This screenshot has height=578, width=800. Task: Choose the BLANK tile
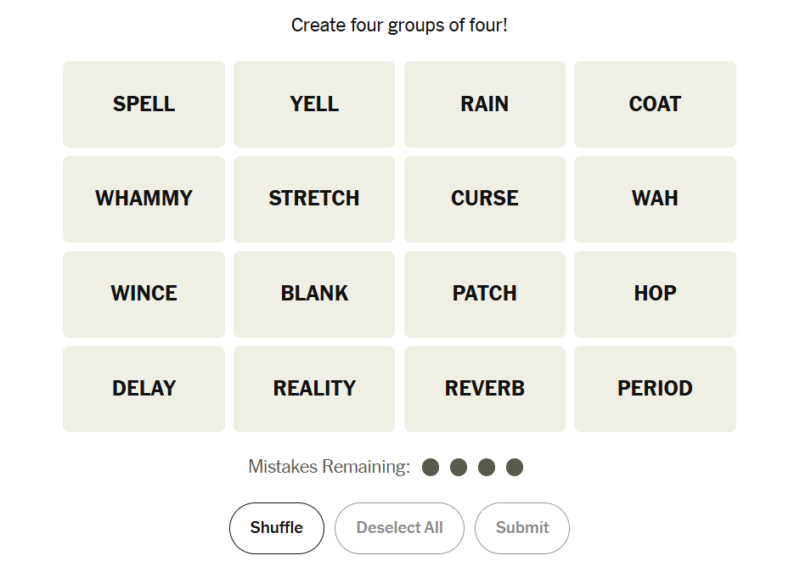(314, 294)
